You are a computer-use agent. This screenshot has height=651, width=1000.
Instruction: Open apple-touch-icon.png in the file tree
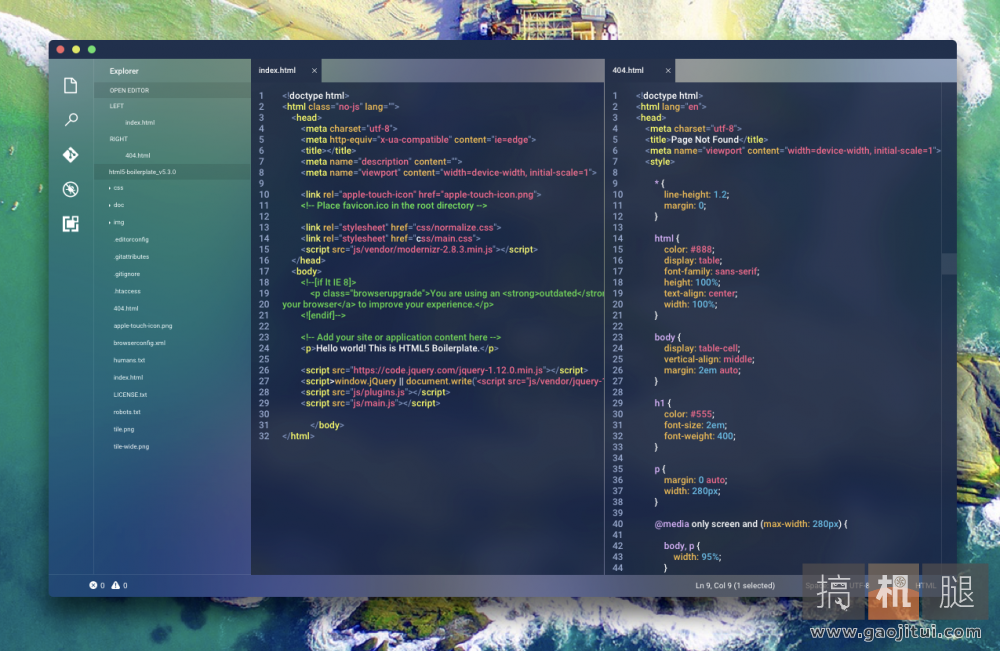point(143,326)
